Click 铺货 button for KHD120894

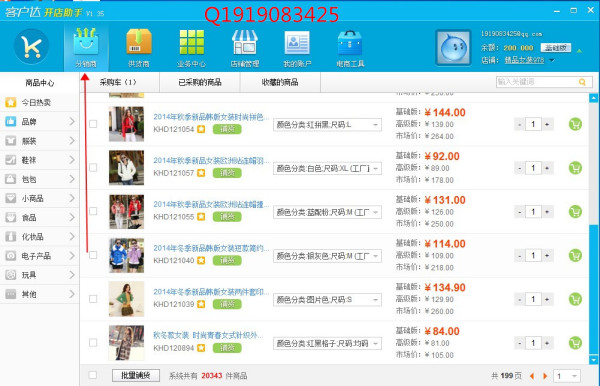pos(227,348)
